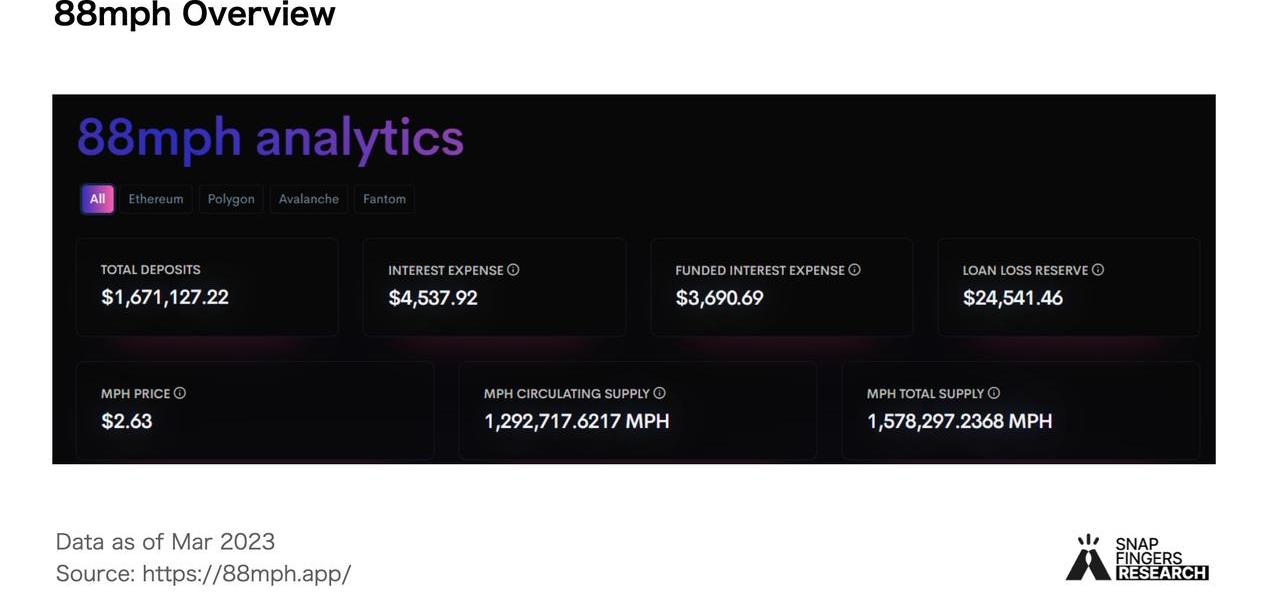Viewport: 1280px width, 603px height.
Task: Click the Total Deposits card value
Action: [165, 298]
